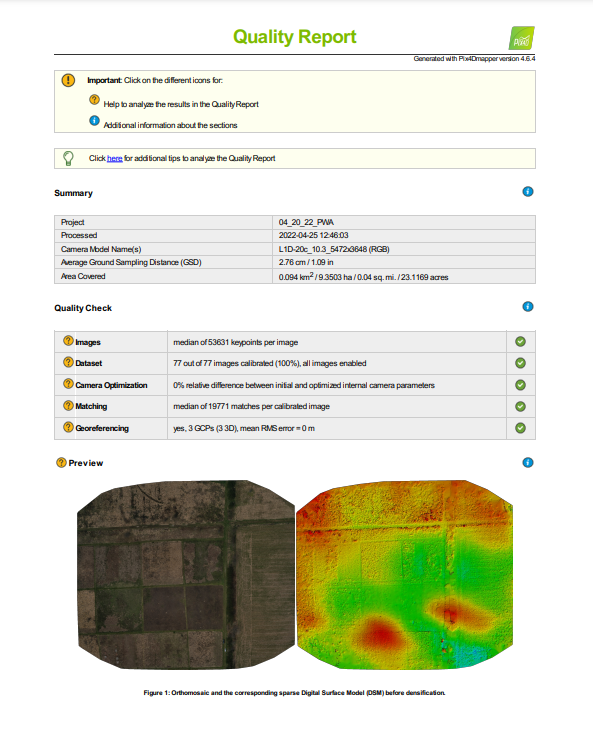Click the help icon beside Matching
Viewport: 593px width, 732px height.
(68, 405)
